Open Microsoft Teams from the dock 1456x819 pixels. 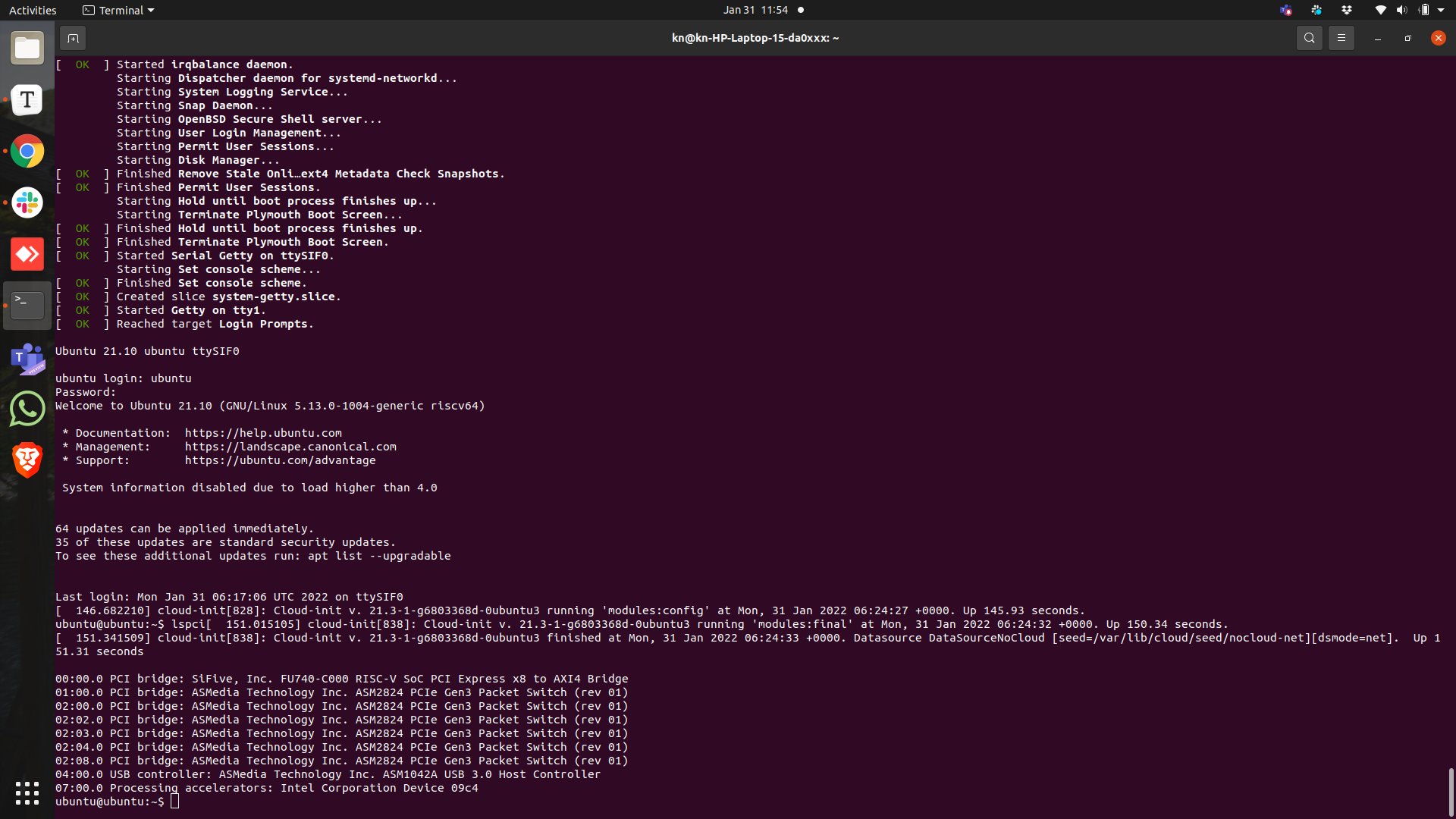(27, 357)
